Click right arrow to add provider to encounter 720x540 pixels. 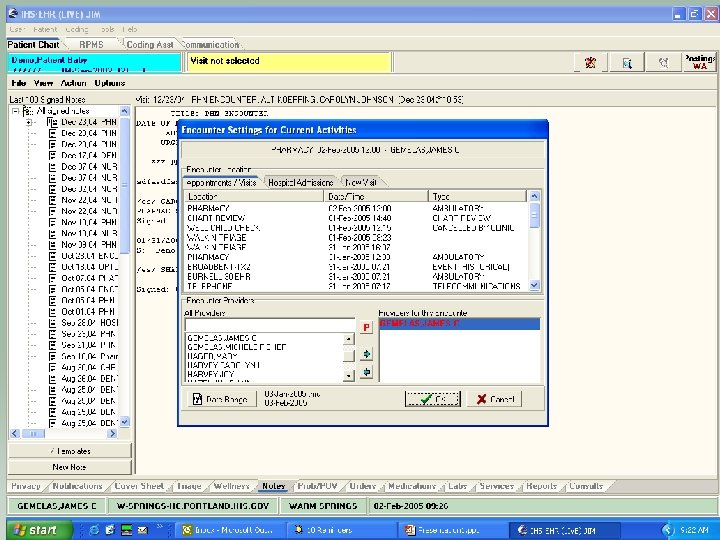(366, 354)
